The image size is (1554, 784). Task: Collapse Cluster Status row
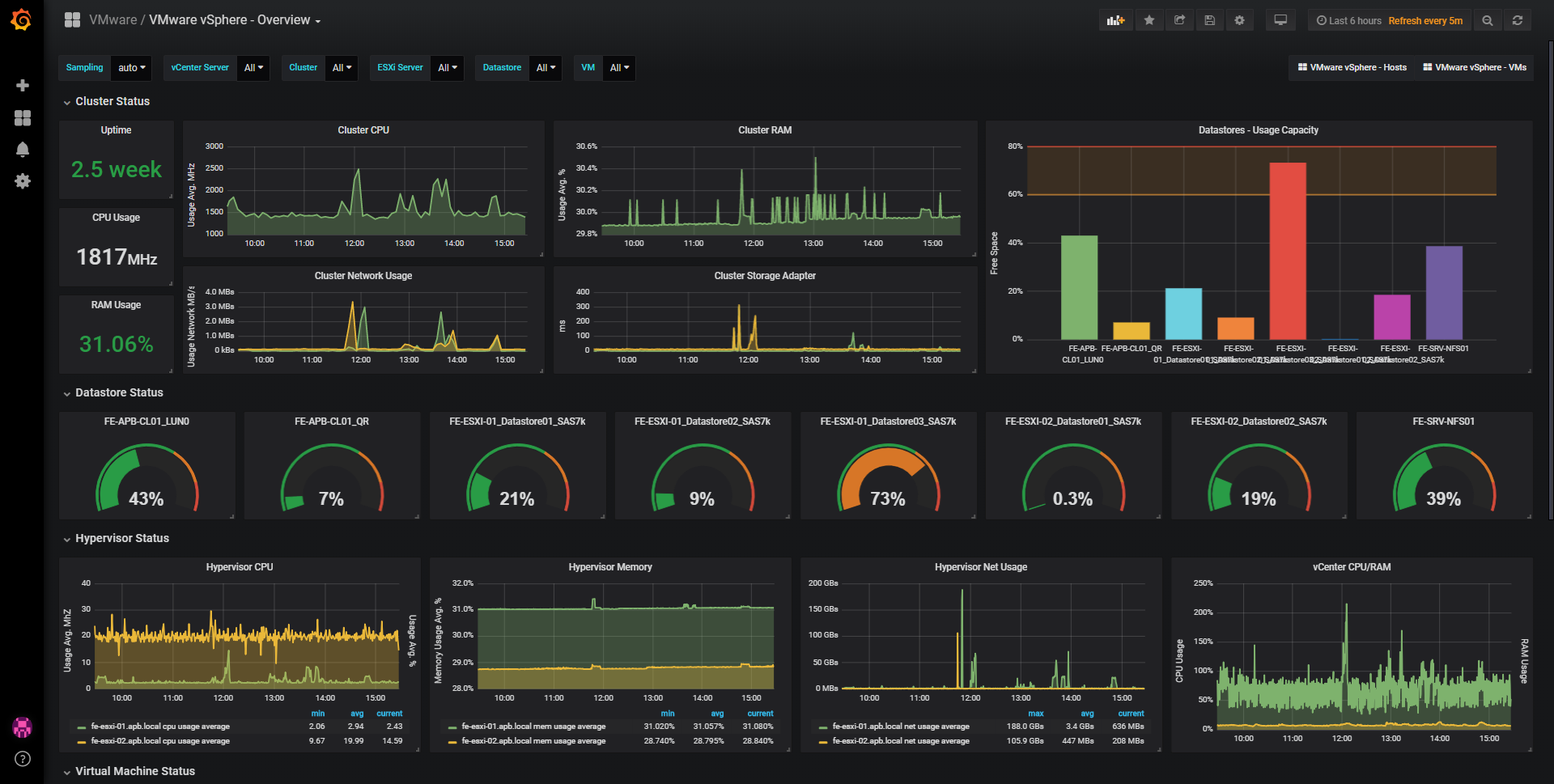click(x=113, y=102)
